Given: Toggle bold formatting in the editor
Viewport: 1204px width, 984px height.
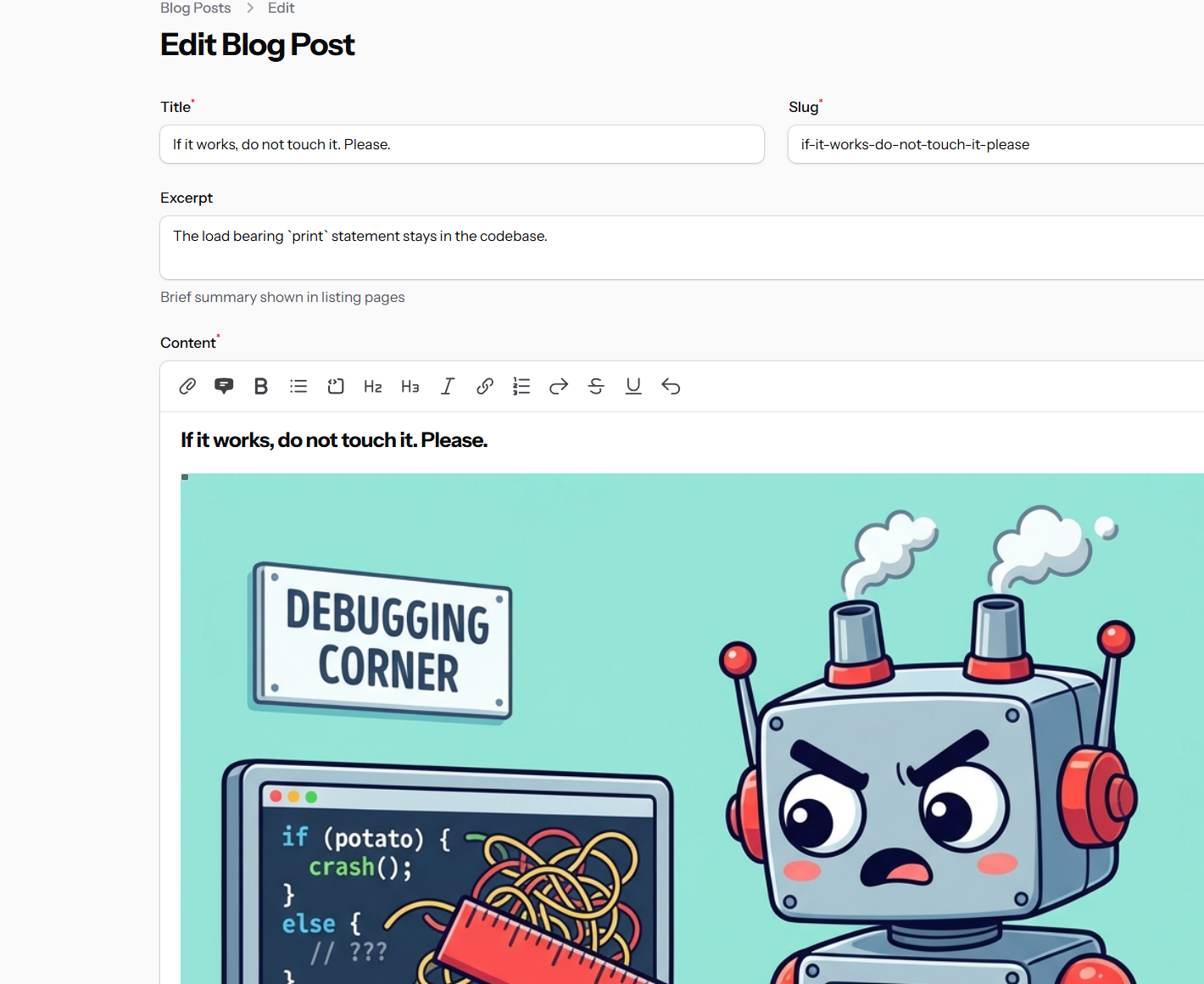Looking at the screenshot, I should click(x=260, y=386).
